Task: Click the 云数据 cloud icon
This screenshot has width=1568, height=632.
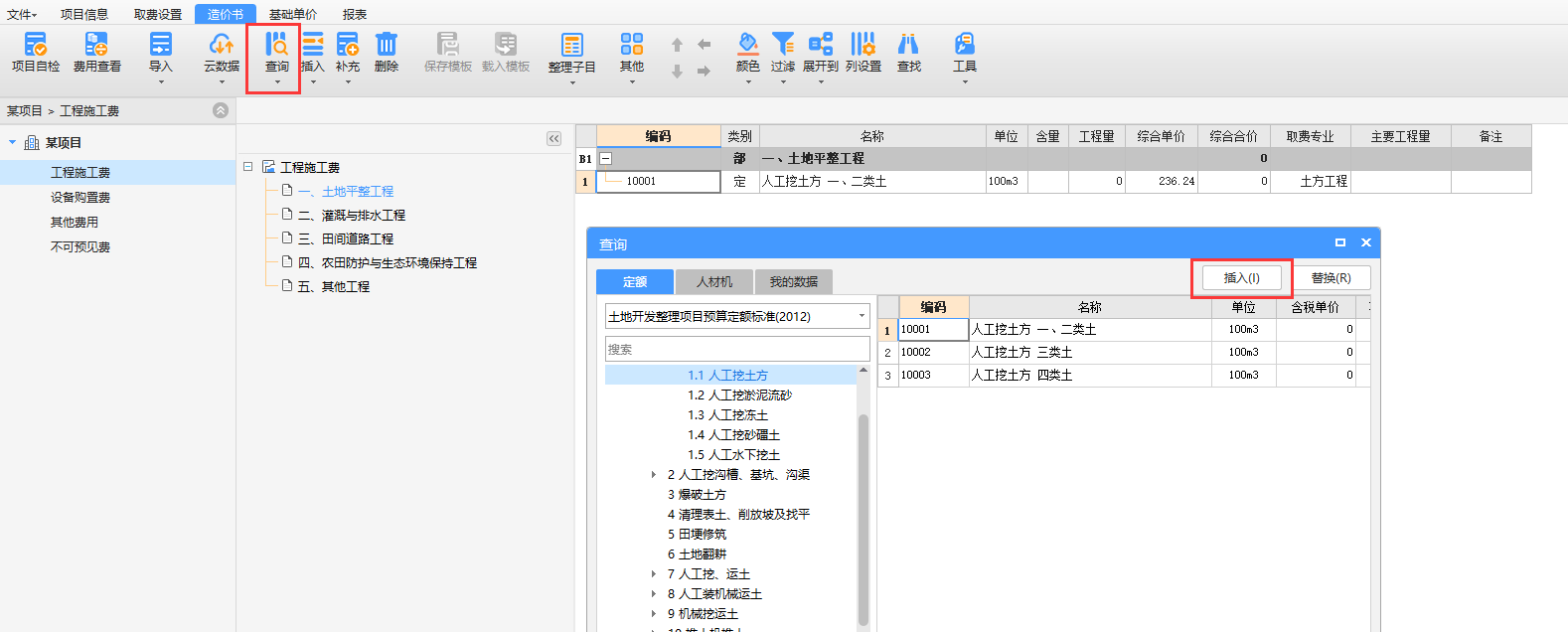Action: tap(221, 46)
